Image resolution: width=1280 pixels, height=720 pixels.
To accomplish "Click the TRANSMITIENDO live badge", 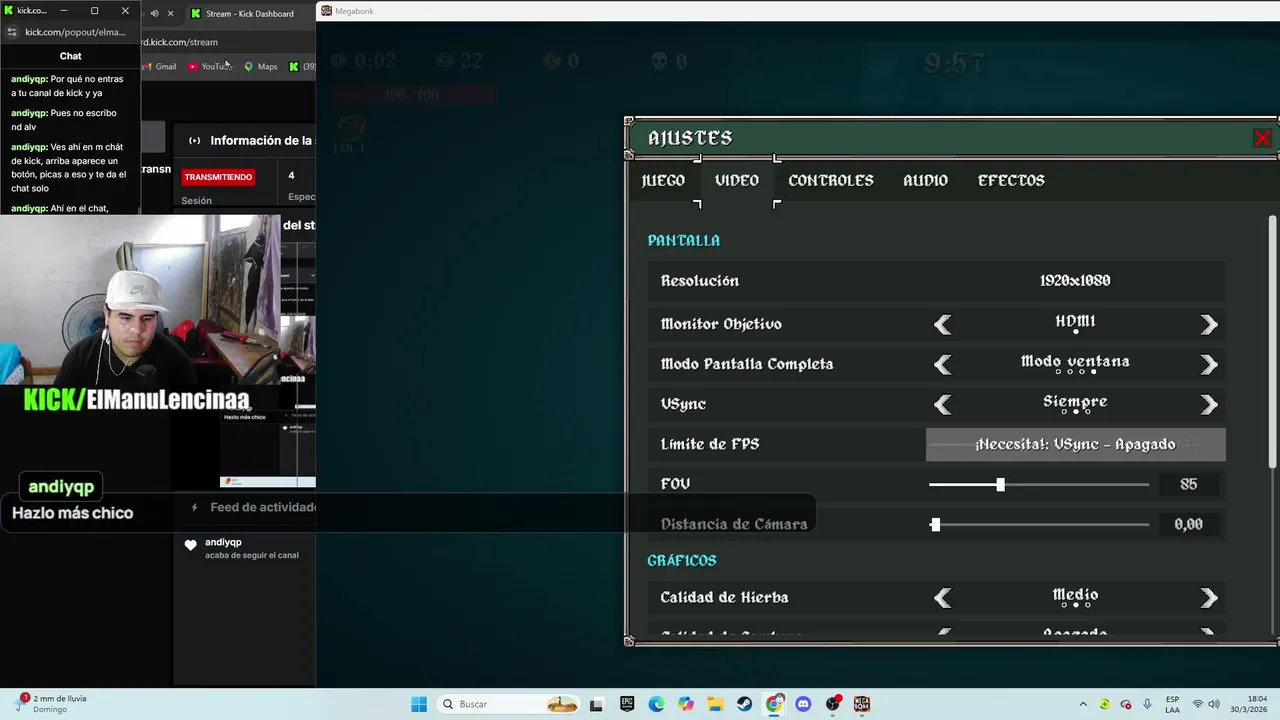I will (x=218, y=177).
